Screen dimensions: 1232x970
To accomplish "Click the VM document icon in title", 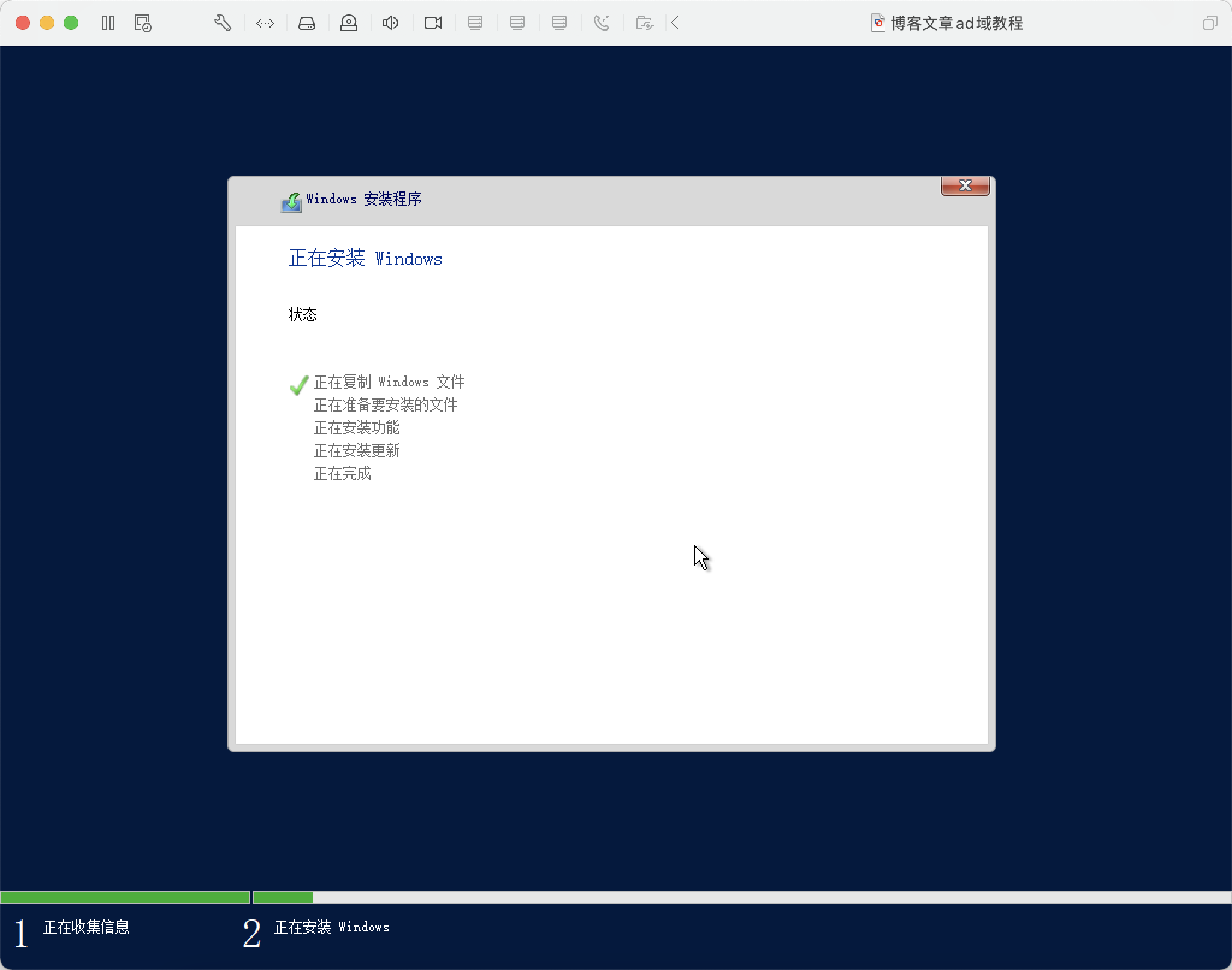I will tap(878, 23).
